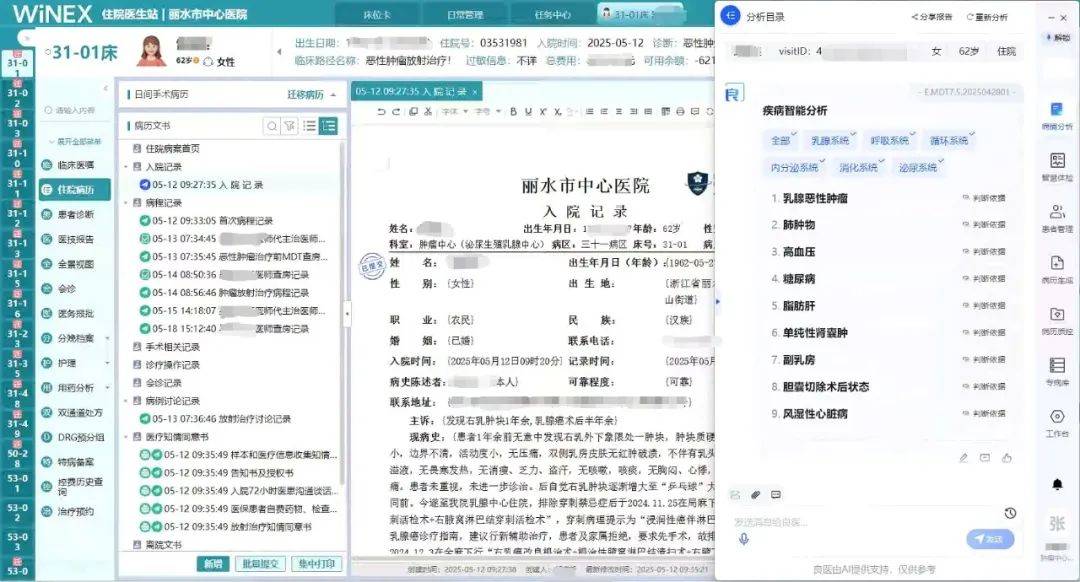The image size is (1080, 582).
Task: Click the notification bell icon
Action: pyautogui.click(x=1057, y=485)
